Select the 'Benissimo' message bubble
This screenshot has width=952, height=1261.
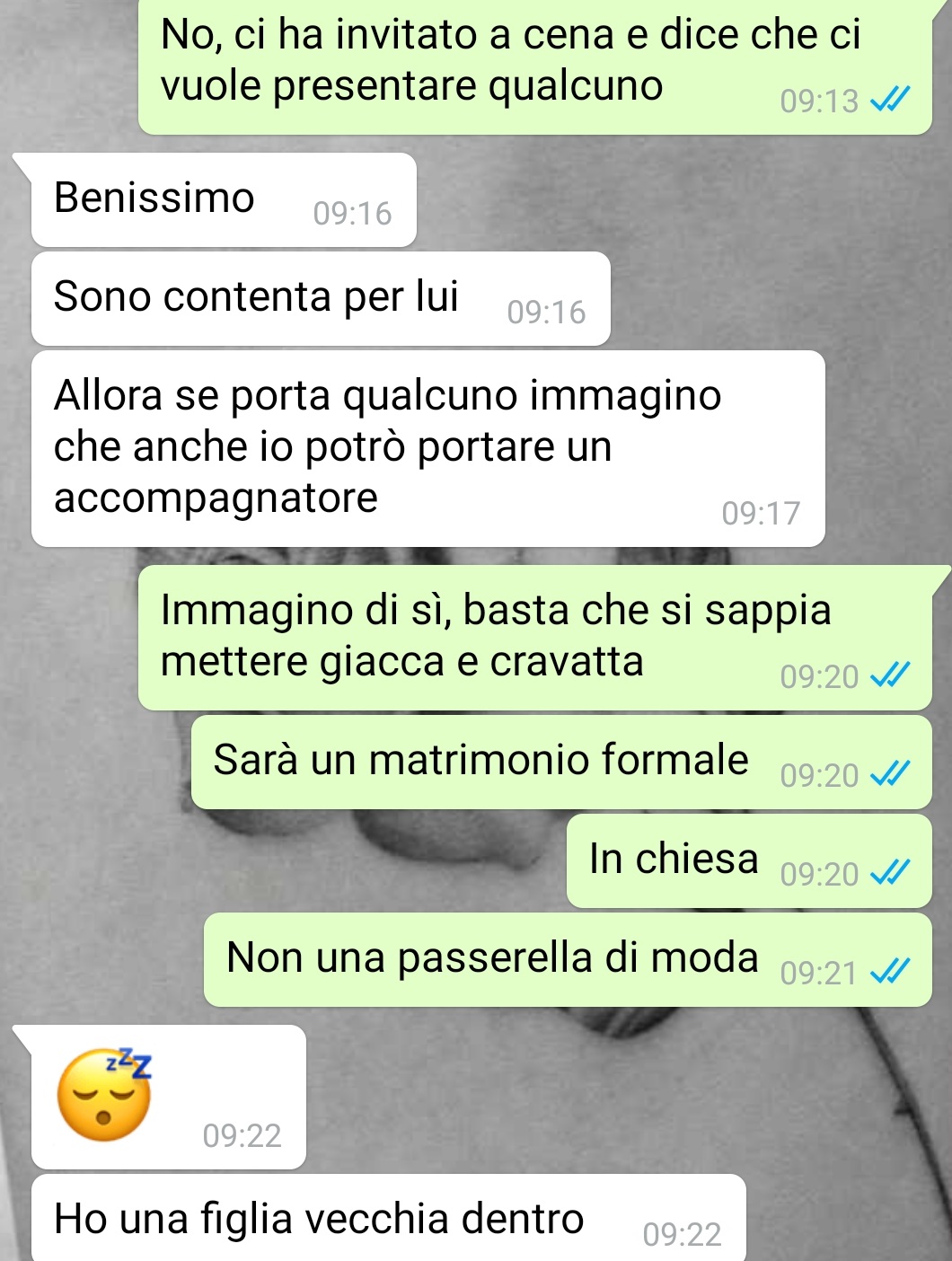(224, 199)
